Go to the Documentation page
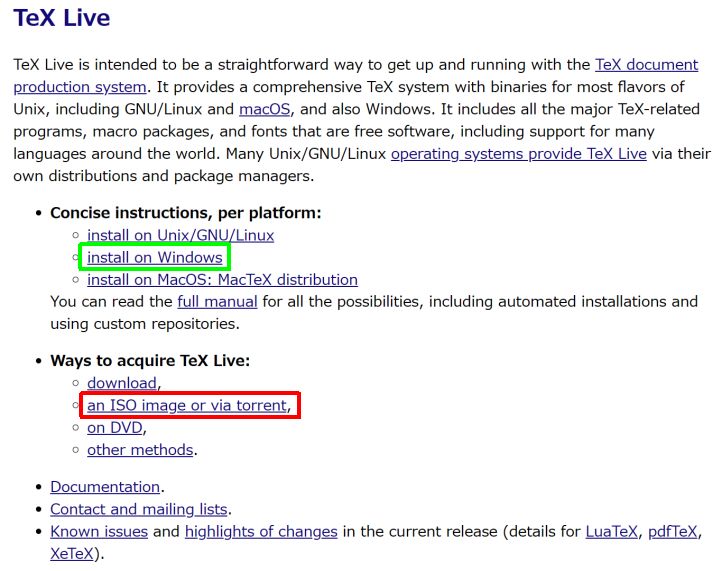This screenshot has width=720, height=571. pyautogui.click(x=104, y=487)
